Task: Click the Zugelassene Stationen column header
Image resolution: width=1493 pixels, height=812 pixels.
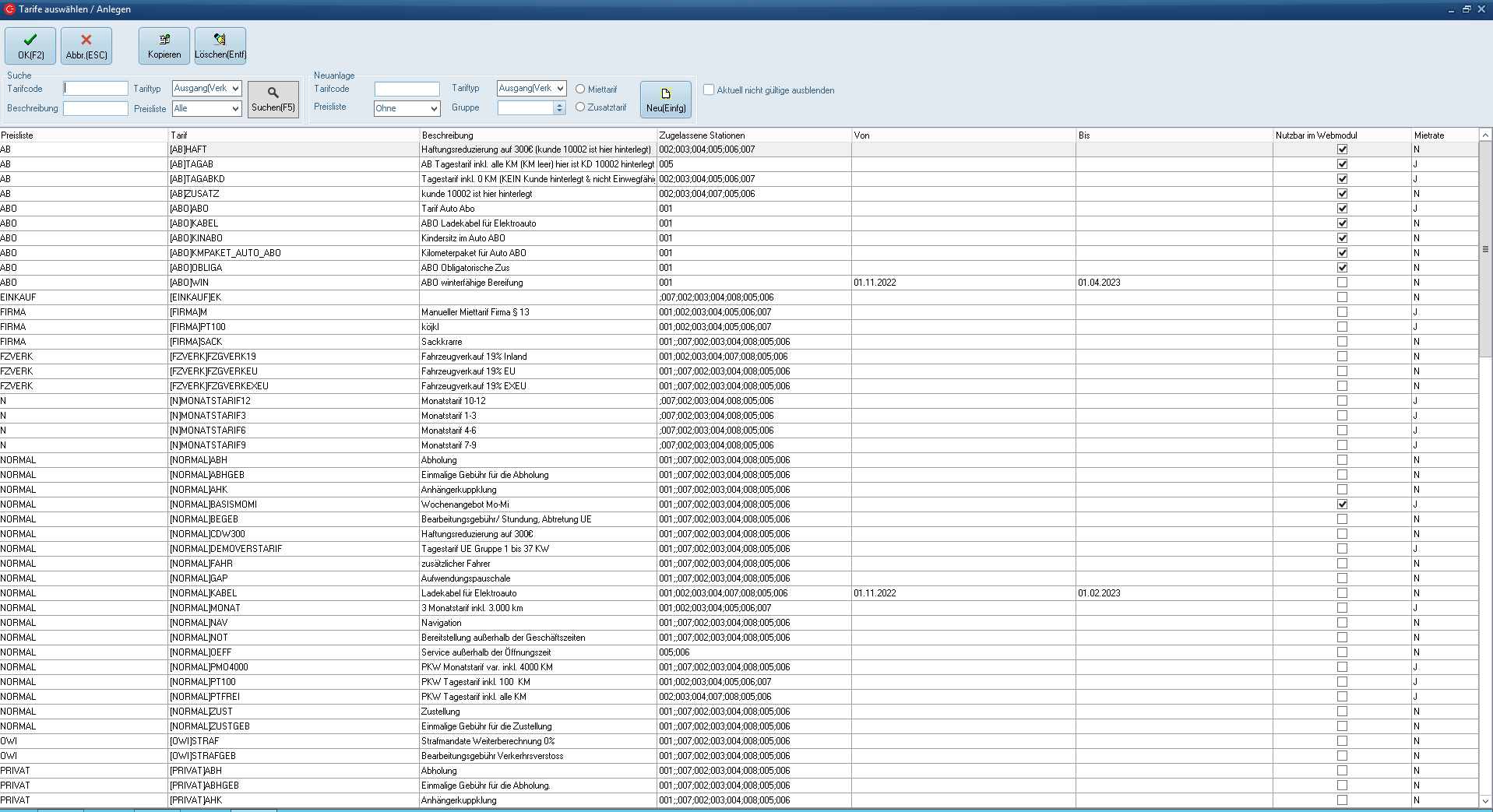Action: coord(753,135)
